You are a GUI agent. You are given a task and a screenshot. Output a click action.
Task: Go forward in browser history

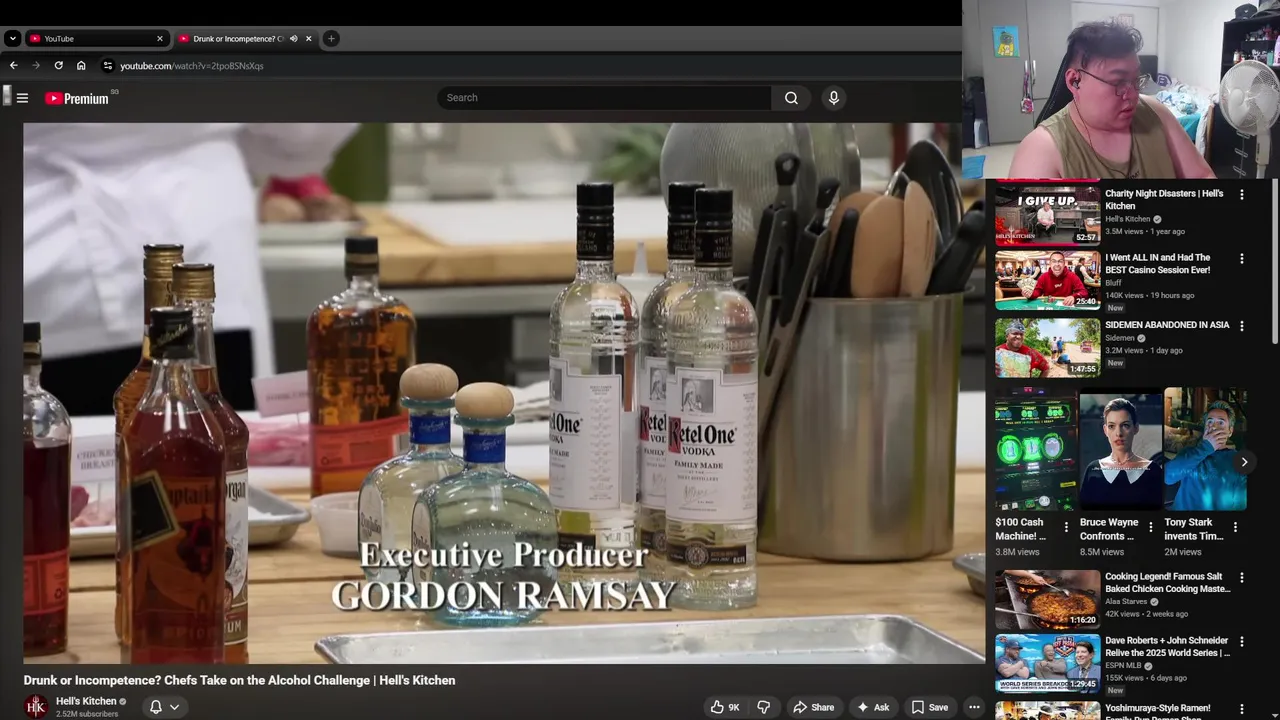coord(36,66)
